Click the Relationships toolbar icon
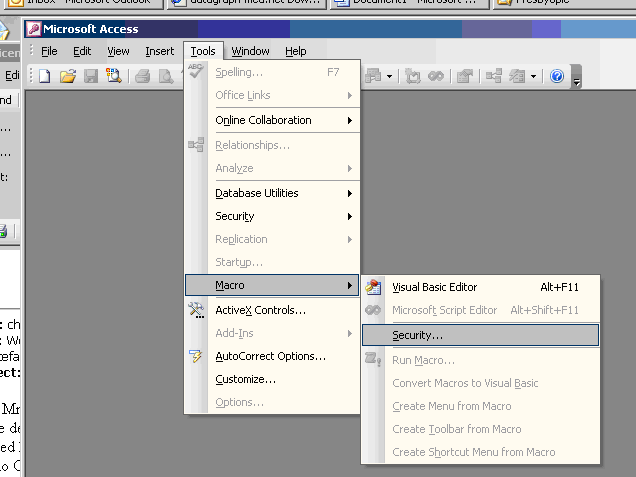The height and width of the screenshot is (477, 636). [494, 76]
